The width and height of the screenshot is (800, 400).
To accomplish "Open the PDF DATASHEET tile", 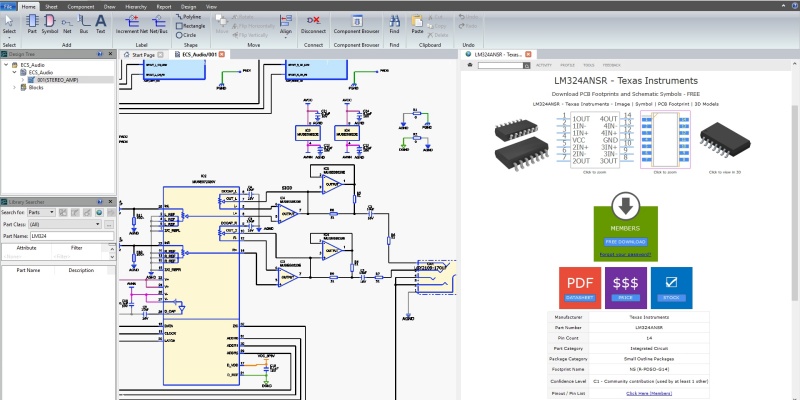I will tap(580, 288).
